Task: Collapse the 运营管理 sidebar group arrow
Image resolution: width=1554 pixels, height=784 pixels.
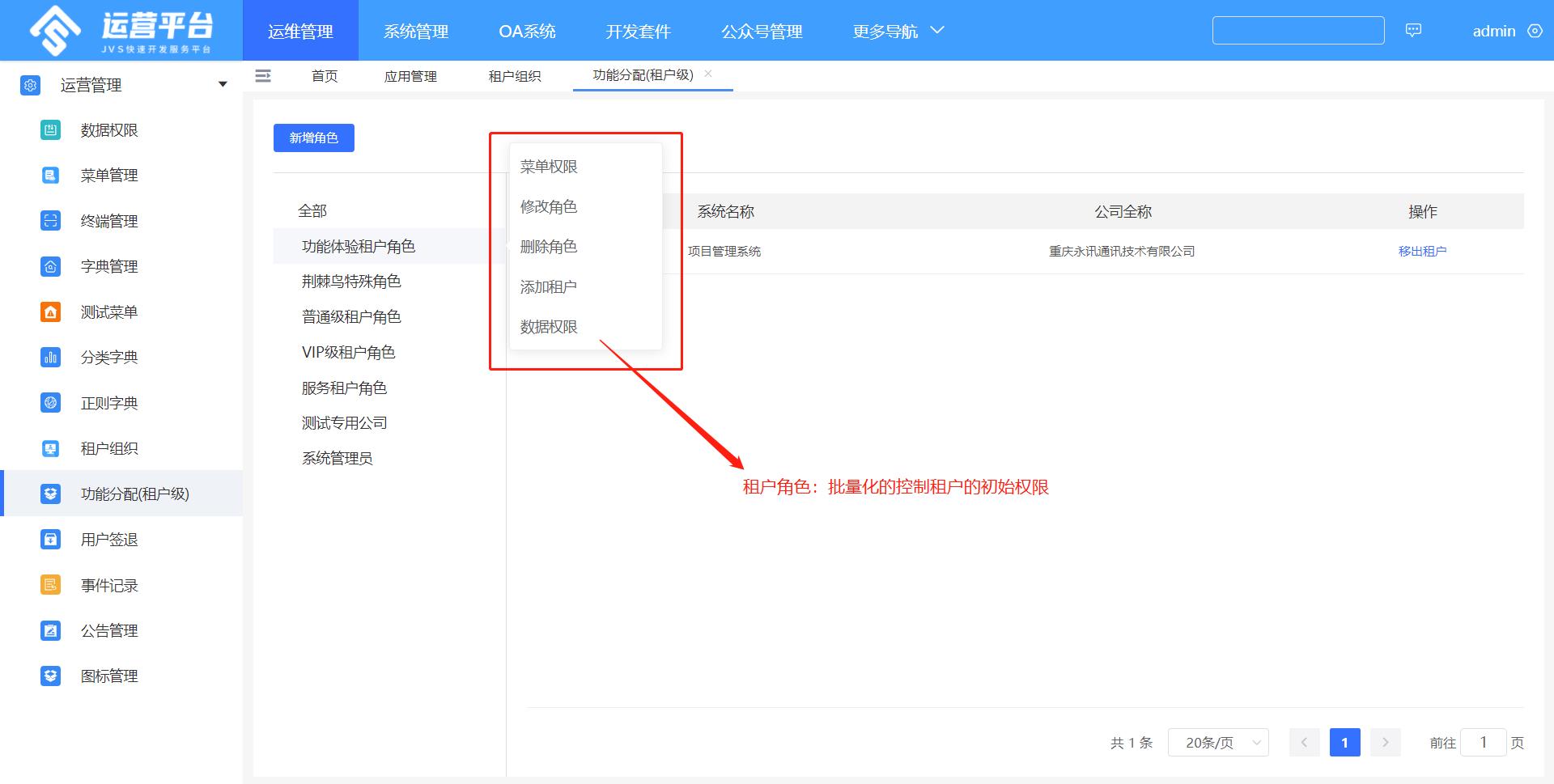Action: [x=223, y=85]
